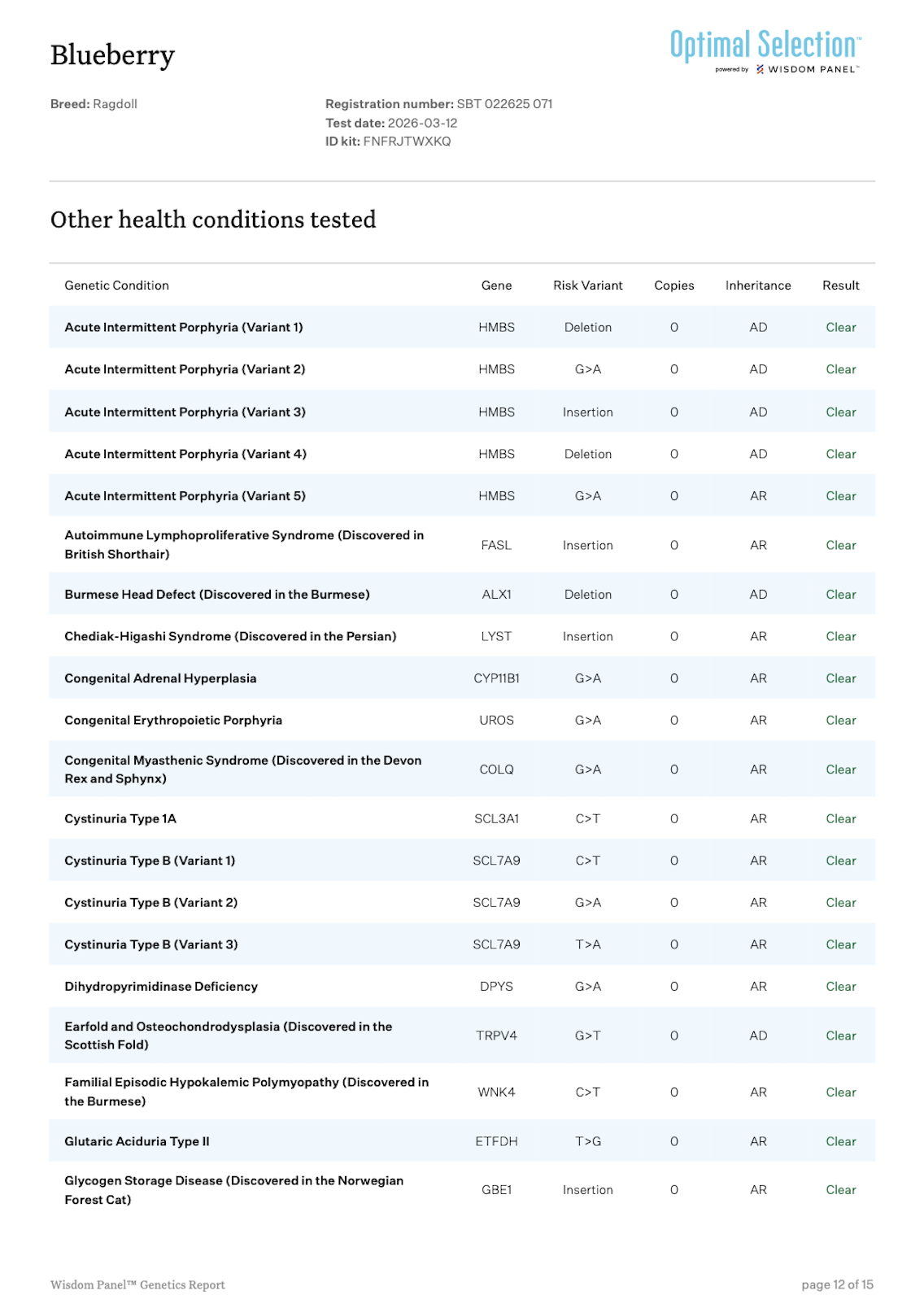924x1308 pixels.
Task: Click the ID kit code FNFRJTWXKQ
Action: (407, 142)
